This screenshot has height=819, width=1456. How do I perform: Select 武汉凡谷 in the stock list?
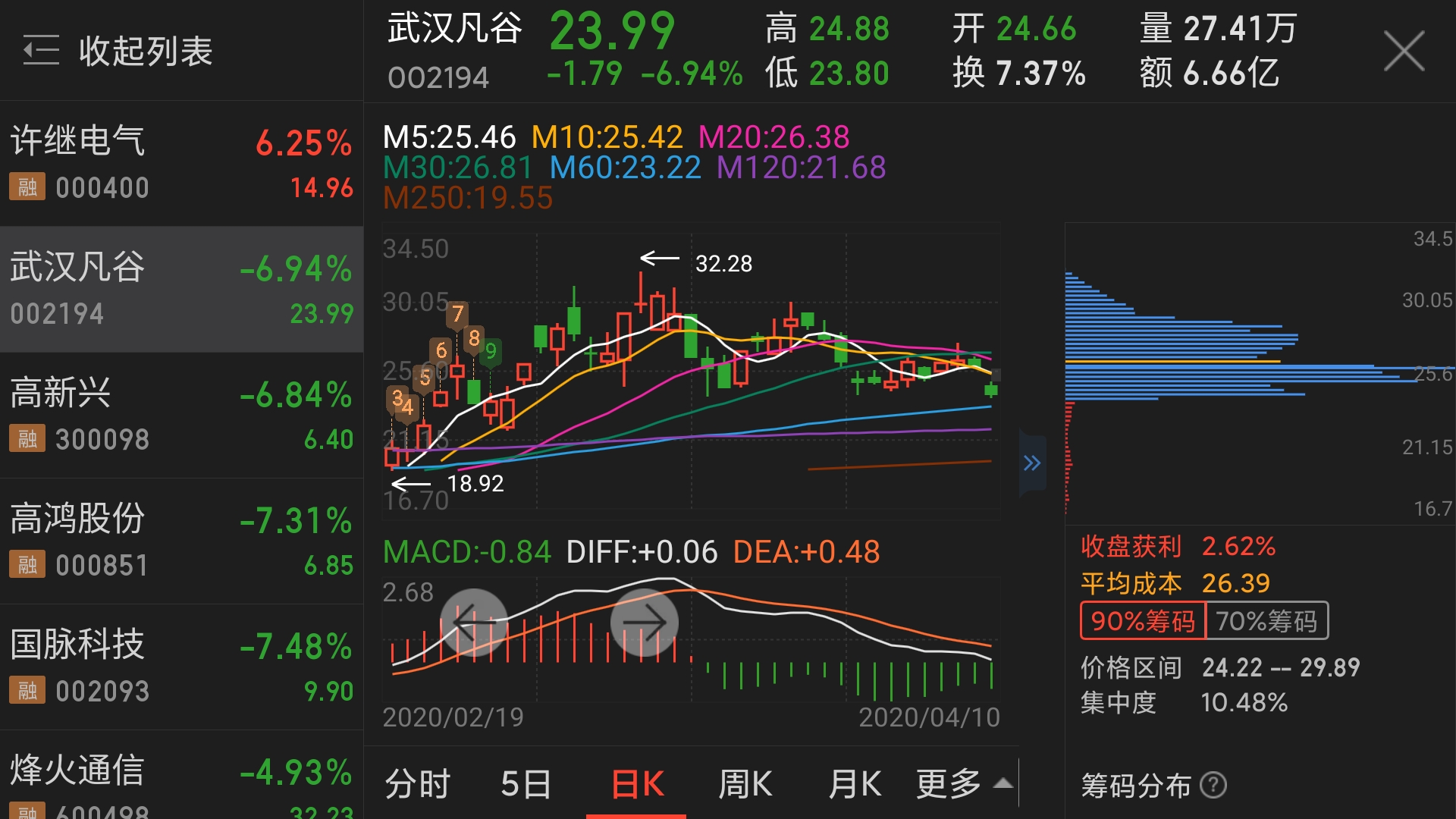181,289
